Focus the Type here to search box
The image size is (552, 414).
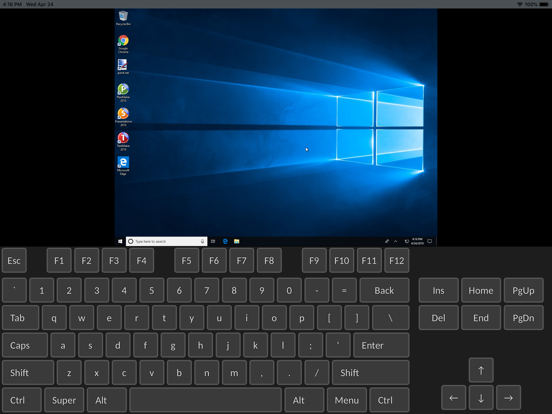pos(166,241)
